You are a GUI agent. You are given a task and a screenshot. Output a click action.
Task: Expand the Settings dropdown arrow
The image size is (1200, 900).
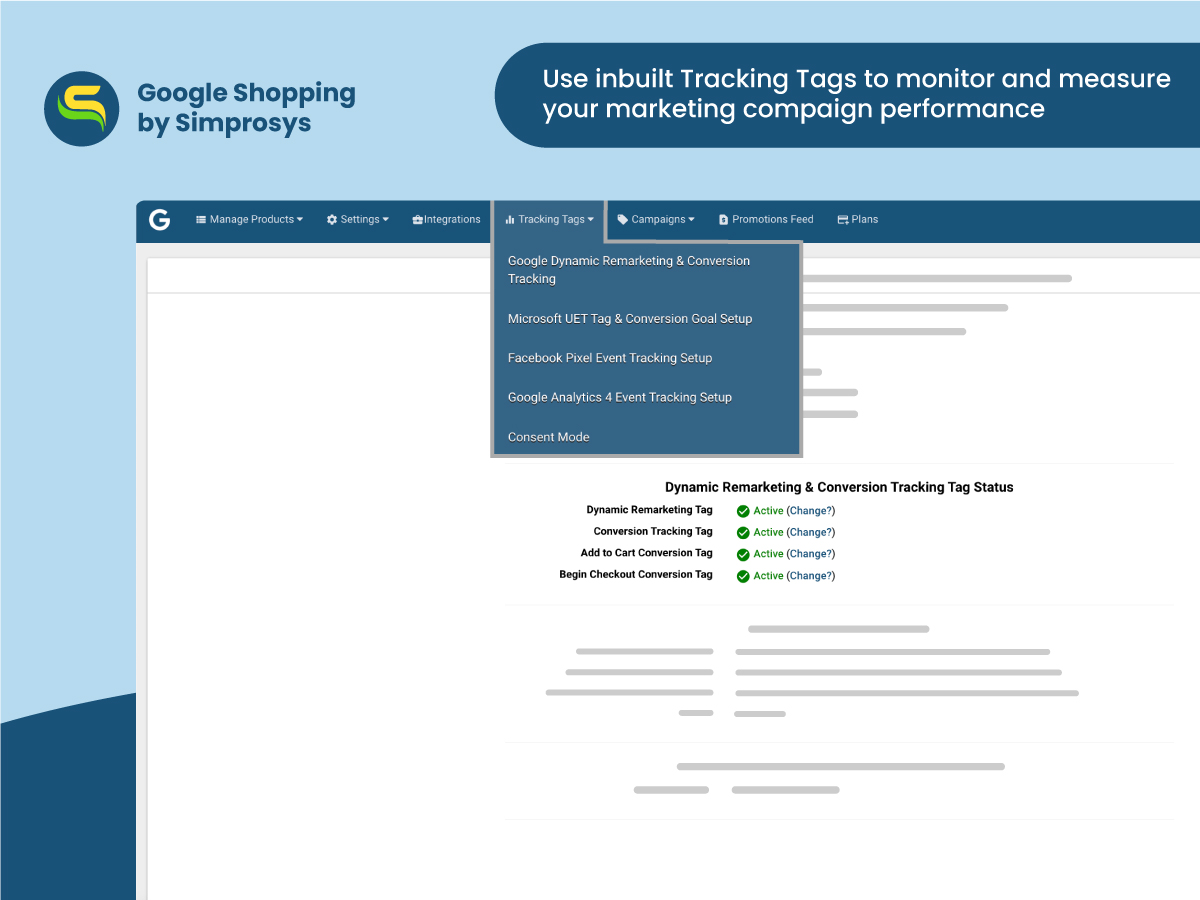point(386,220)
